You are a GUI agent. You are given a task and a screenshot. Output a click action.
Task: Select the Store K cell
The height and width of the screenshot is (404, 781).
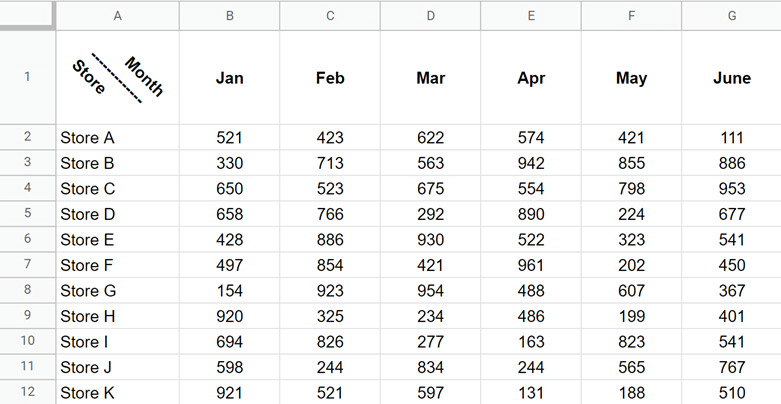tap(118, 392)
